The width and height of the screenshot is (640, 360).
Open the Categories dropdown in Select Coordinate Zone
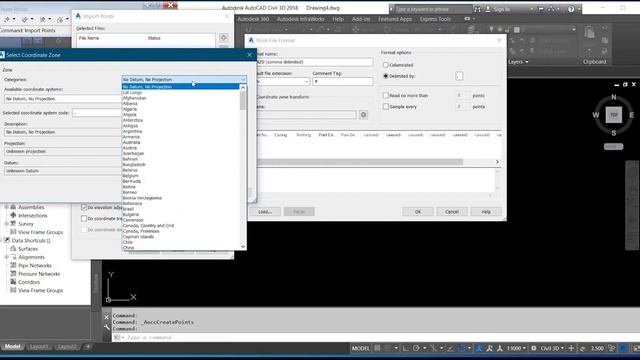[x=184, y=80]
